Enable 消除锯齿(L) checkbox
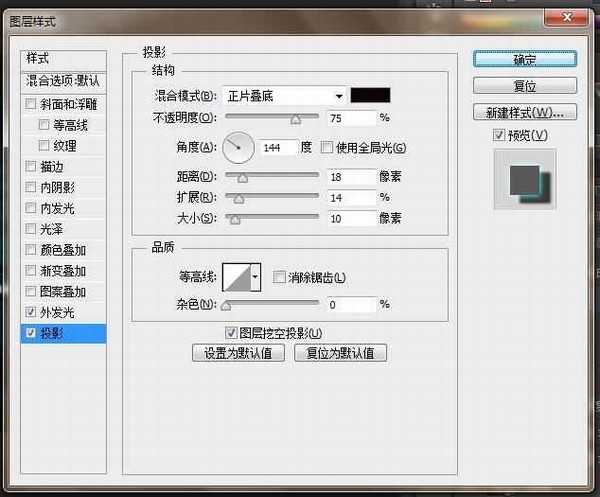Image resolution: width=600 pixels, height=497 pixels. (279, 277)
